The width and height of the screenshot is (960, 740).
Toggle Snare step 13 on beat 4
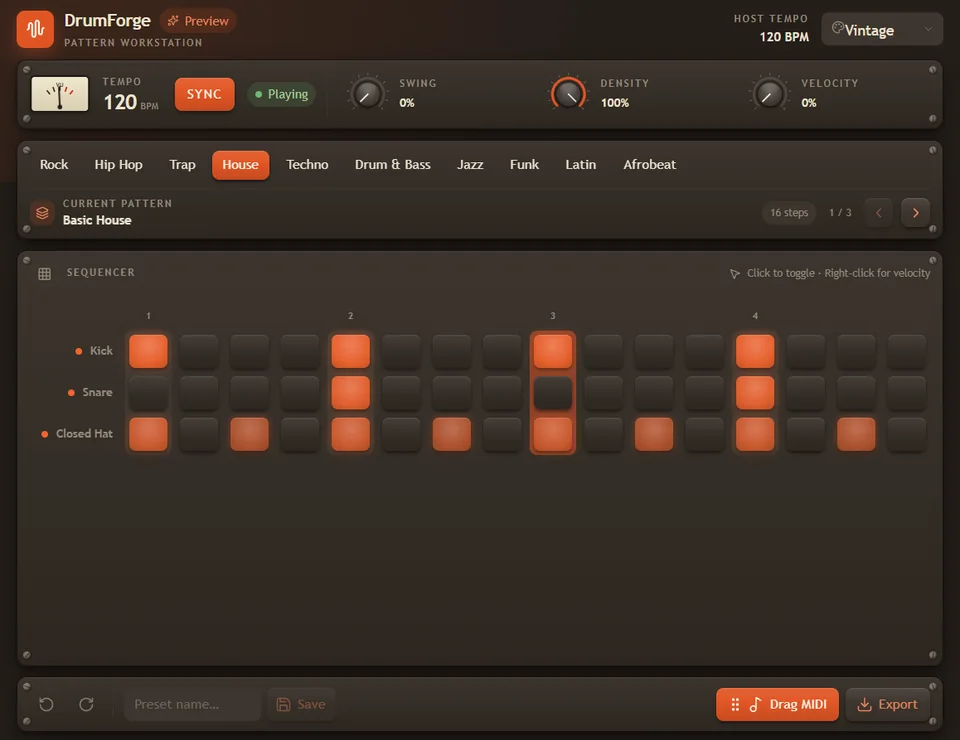pyautogui.click(x=755, y=392)
